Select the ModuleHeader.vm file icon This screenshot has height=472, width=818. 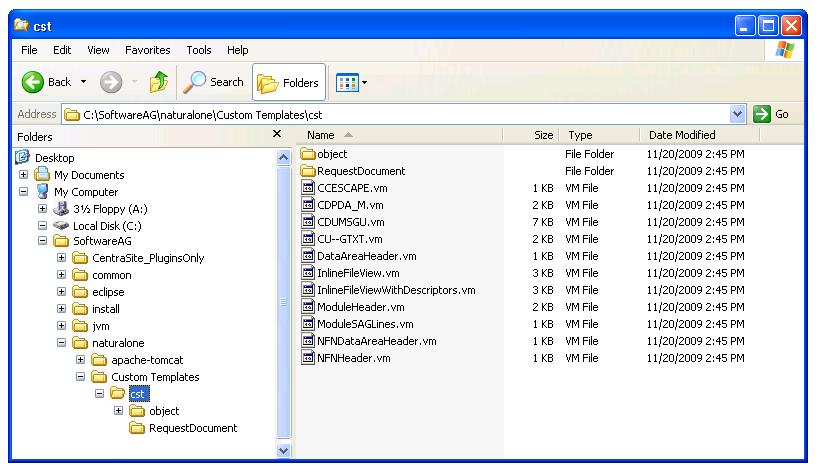[309, 307]
